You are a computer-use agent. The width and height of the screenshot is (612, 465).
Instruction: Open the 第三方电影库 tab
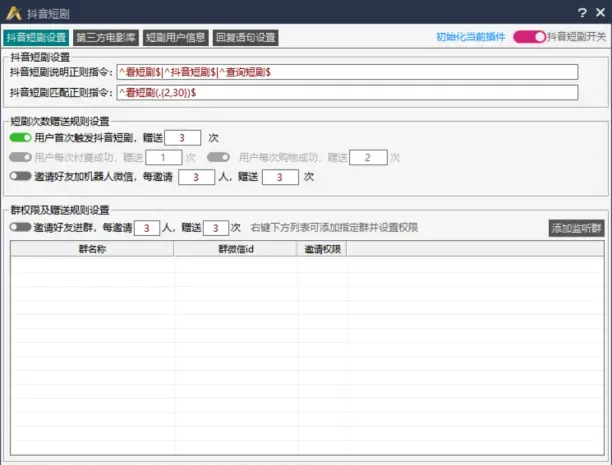tap(106, 37)
